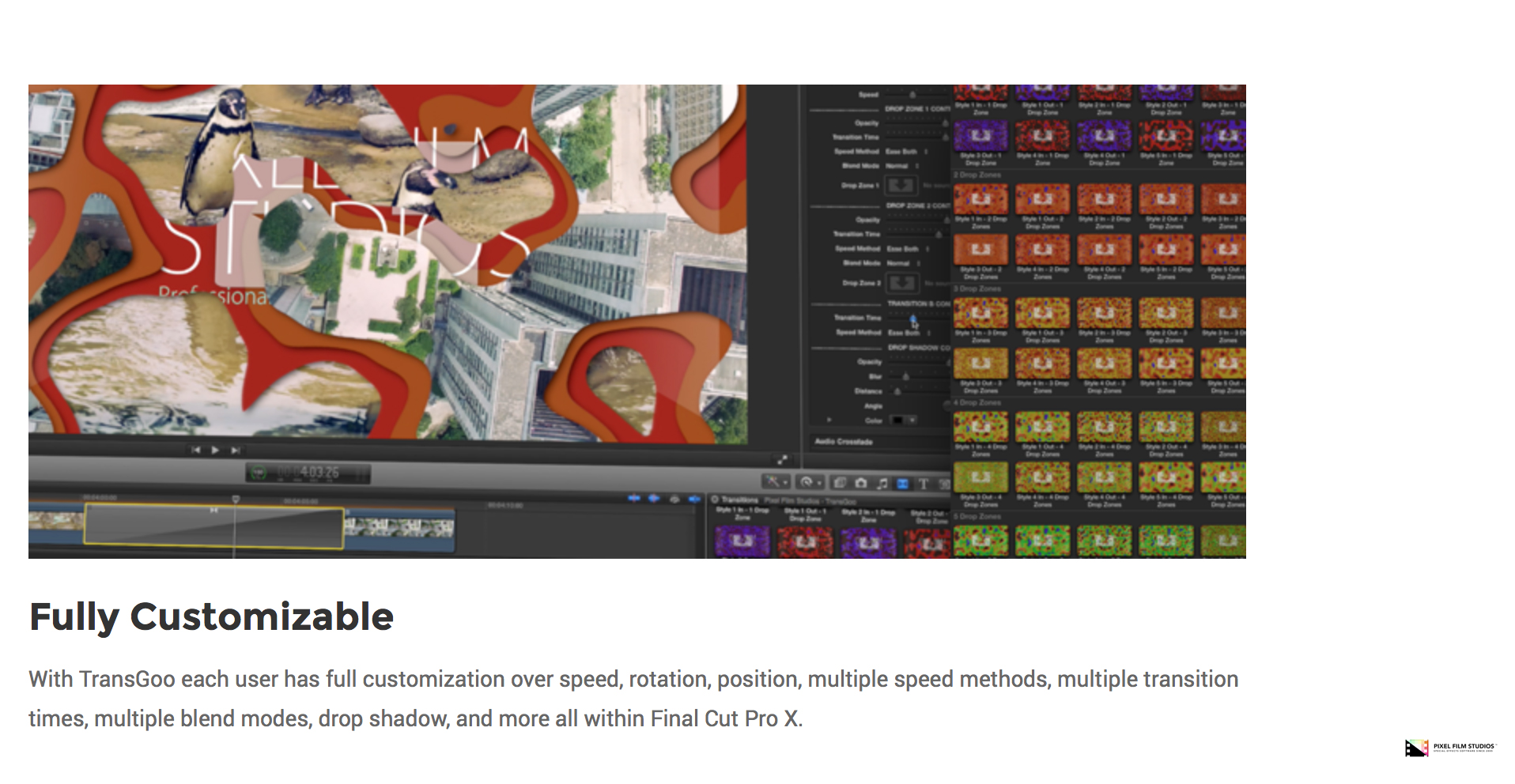Select Style 2 Out - 2 Drop Zones thumbnail

1166,199
